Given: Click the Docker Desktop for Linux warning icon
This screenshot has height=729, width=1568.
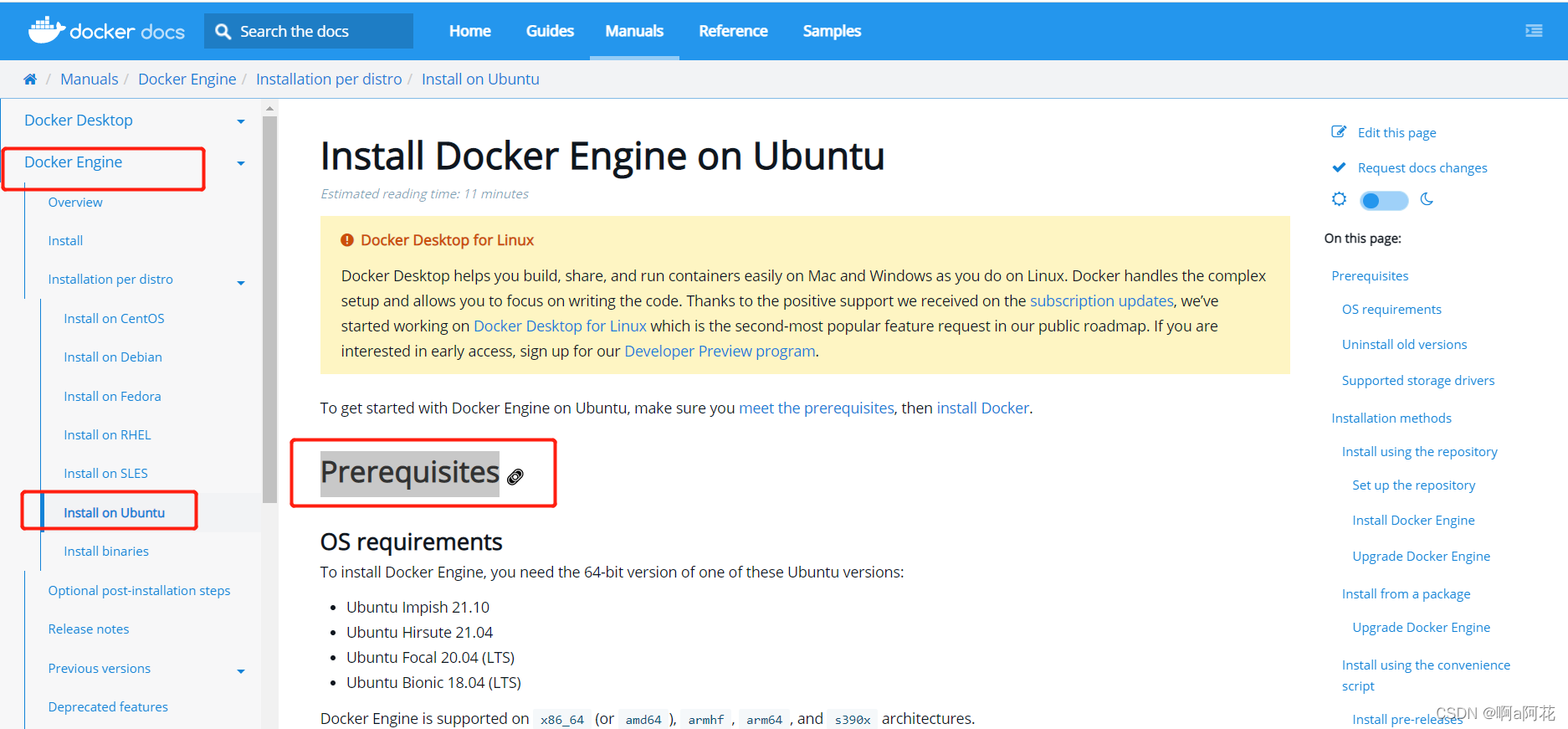Looking at the screenshot, I should 347,240.
